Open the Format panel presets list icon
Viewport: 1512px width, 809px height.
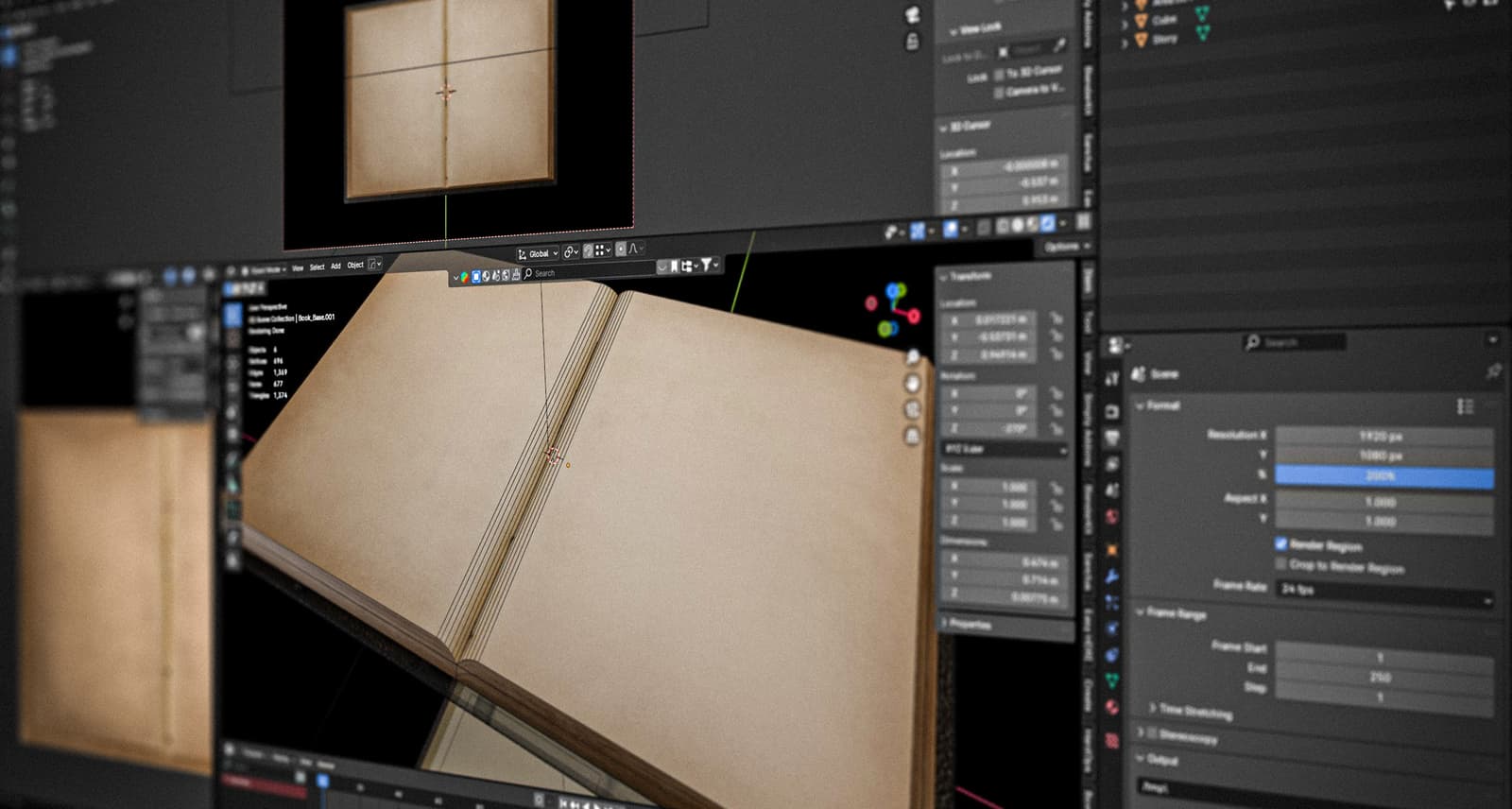tap(1465, 405)
